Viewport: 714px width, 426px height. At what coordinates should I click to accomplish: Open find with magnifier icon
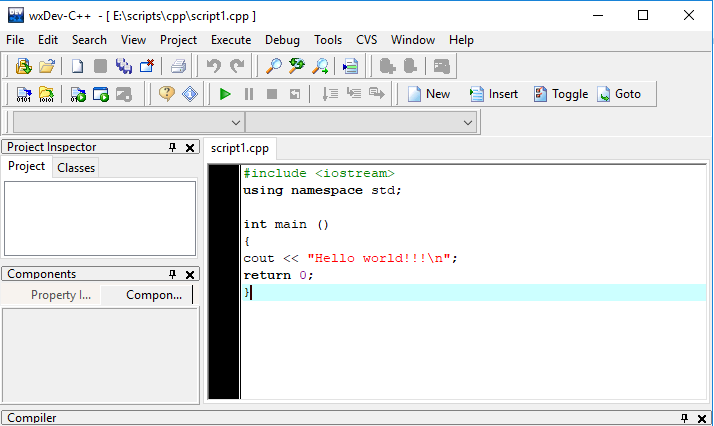click(x=274, y=66)
